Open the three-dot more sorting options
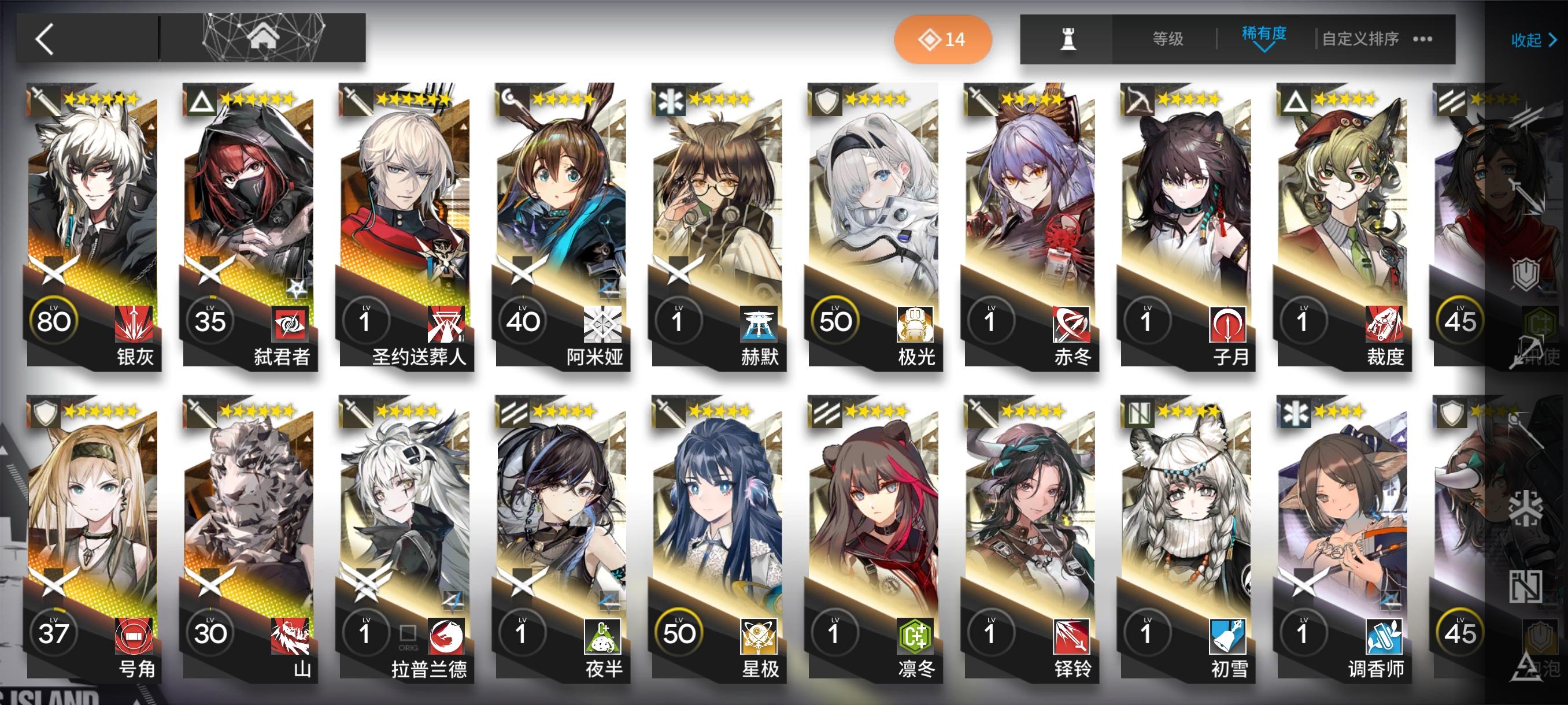The height and width of the screenshot is (705, 1568). tap(1422, 39)
